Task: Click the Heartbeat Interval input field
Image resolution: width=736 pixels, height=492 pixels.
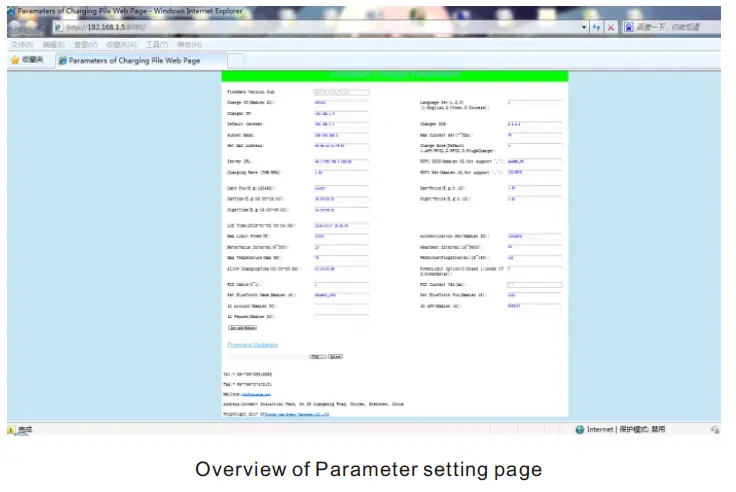Action: click(534, 247)
